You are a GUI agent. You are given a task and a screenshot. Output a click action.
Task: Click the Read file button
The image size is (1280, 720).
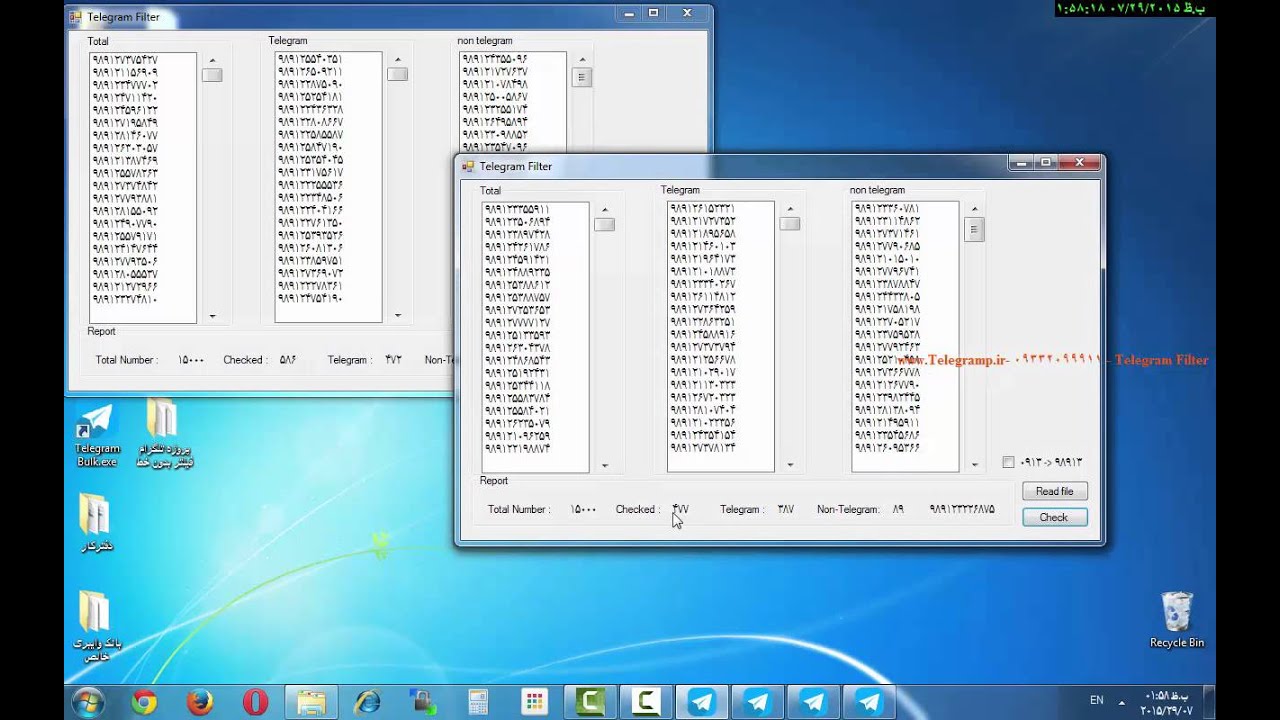1054,491
